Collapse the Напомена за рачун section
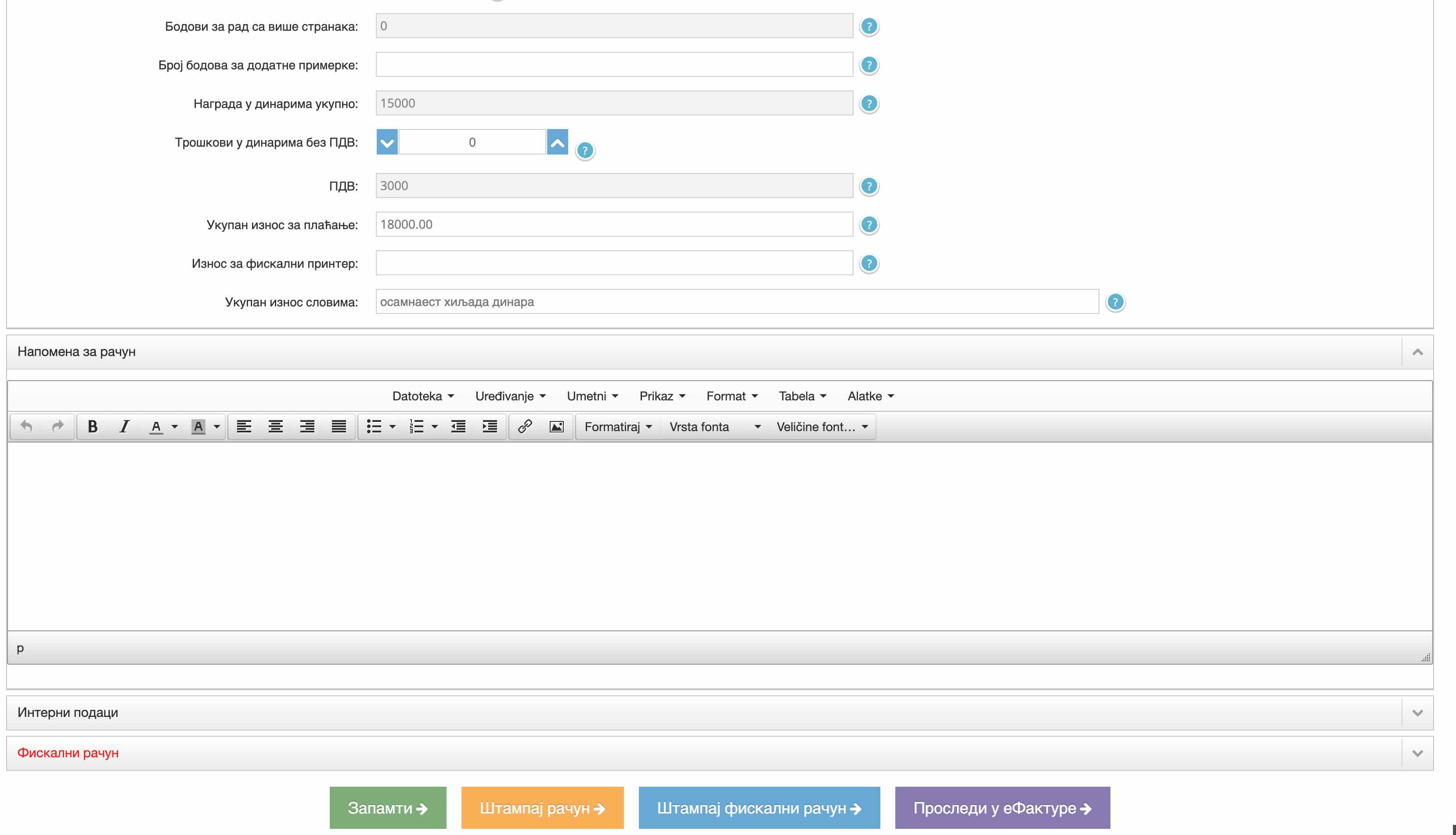Image resolution: width=1456 pixels, height=835 pixels. [1417, 352]
